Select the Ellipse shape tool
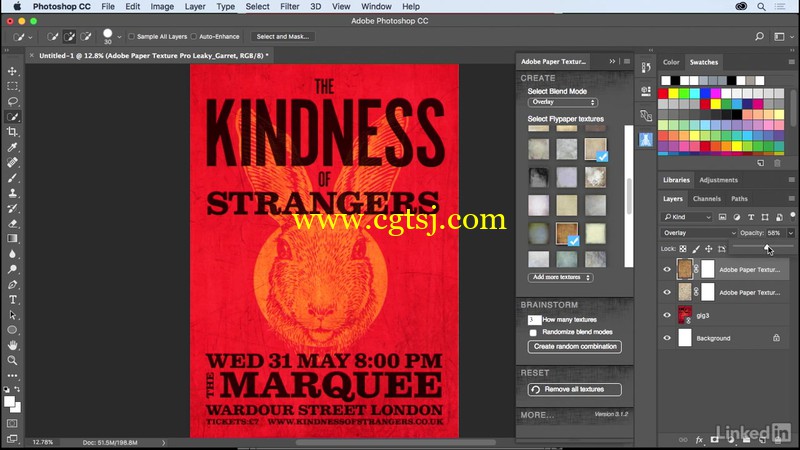800x450 pixels. click(x=12, y=330)
